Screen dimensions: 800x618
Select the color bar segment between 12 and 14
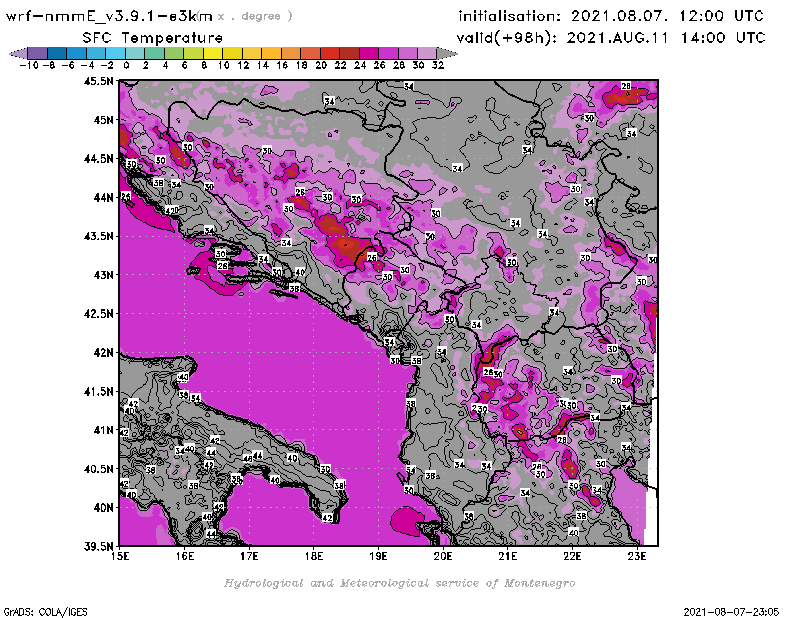tap(252, 53)
